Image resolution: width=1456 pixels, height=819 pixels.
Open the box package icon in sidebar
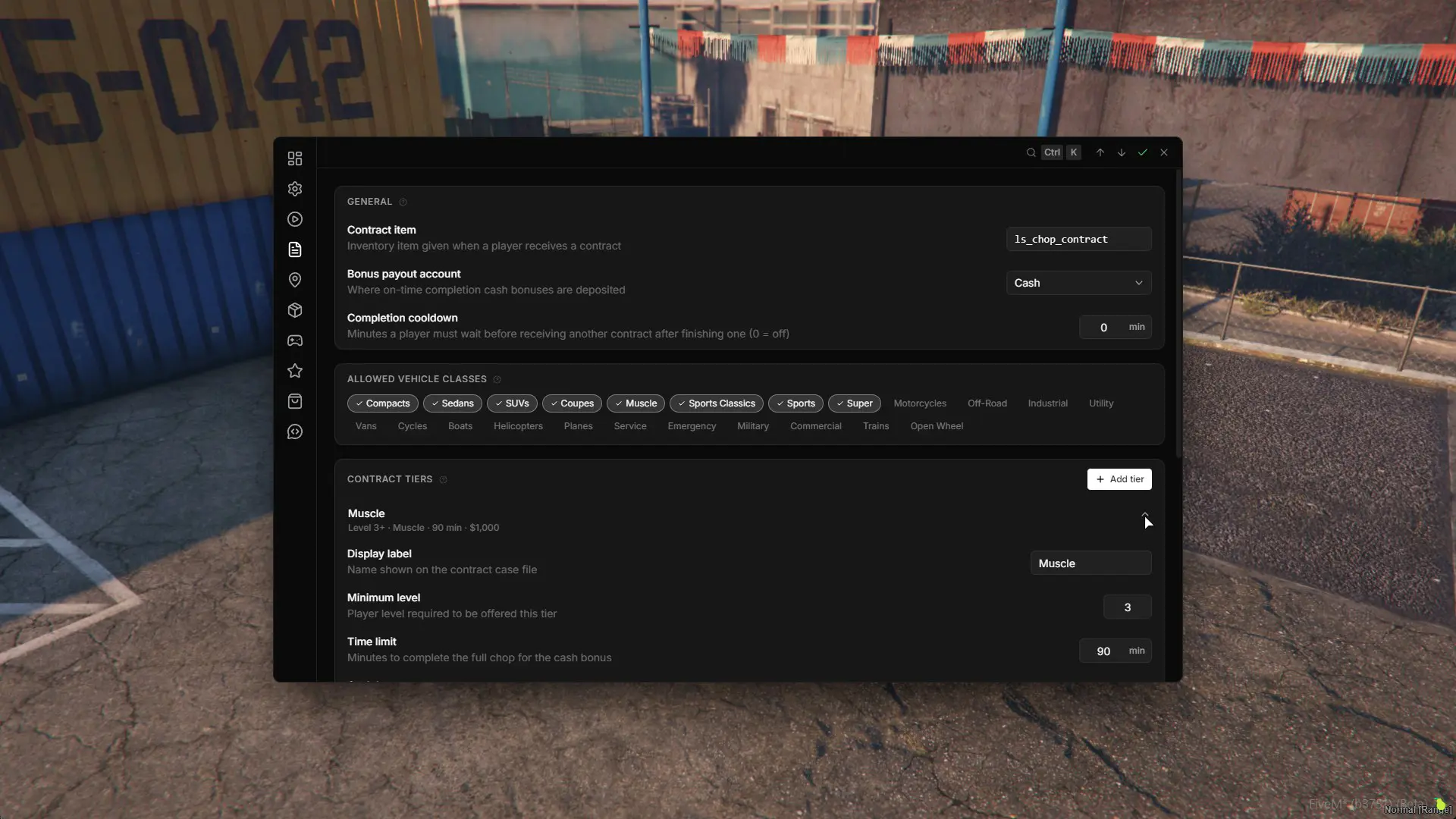[295, 310]
